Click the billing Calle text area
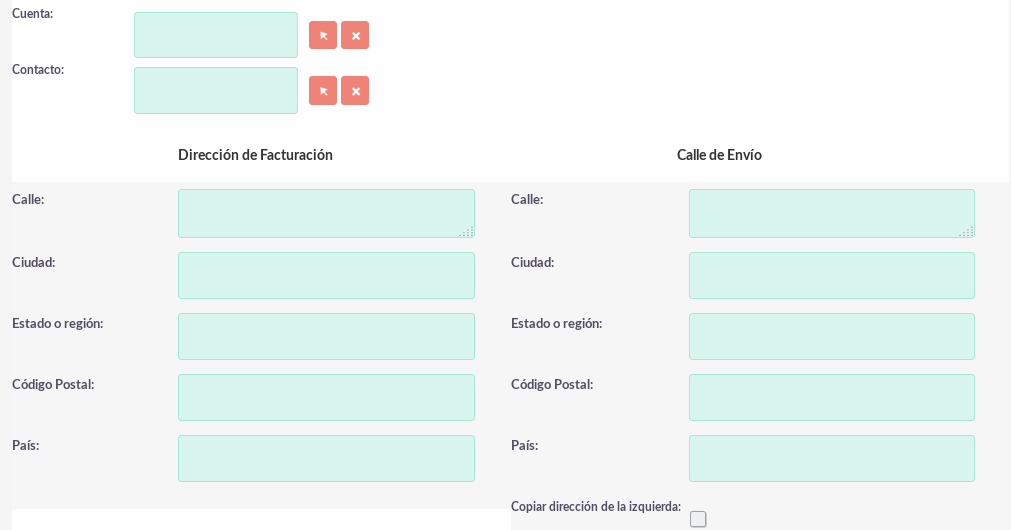This screenshot has height=530, width=1011. pyautogui.click(x=326, y=213)
